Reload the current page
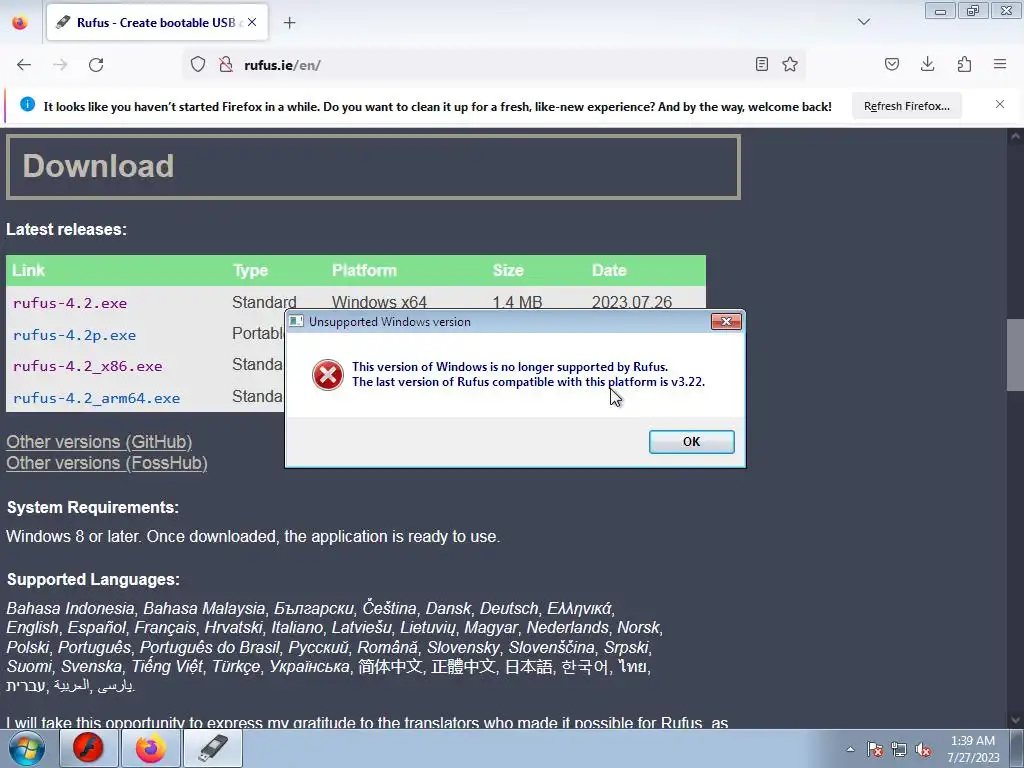 [x=96, y=65]
